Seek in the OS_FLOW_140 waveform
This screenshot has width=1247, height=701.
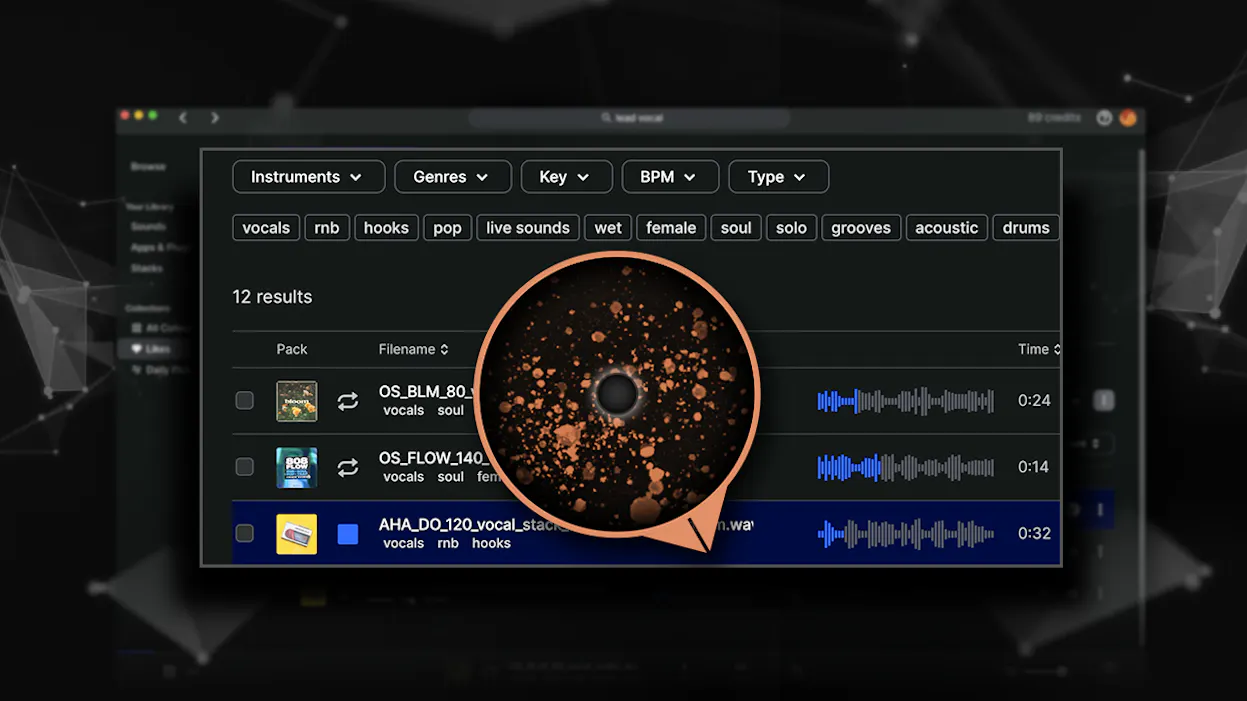click(x=906, y=467)
